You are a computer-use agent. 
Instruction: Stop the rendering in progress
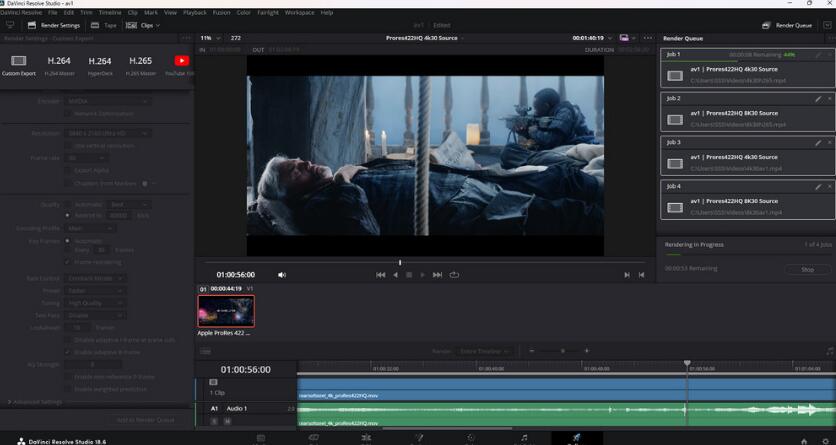click(x=807, y=270)
